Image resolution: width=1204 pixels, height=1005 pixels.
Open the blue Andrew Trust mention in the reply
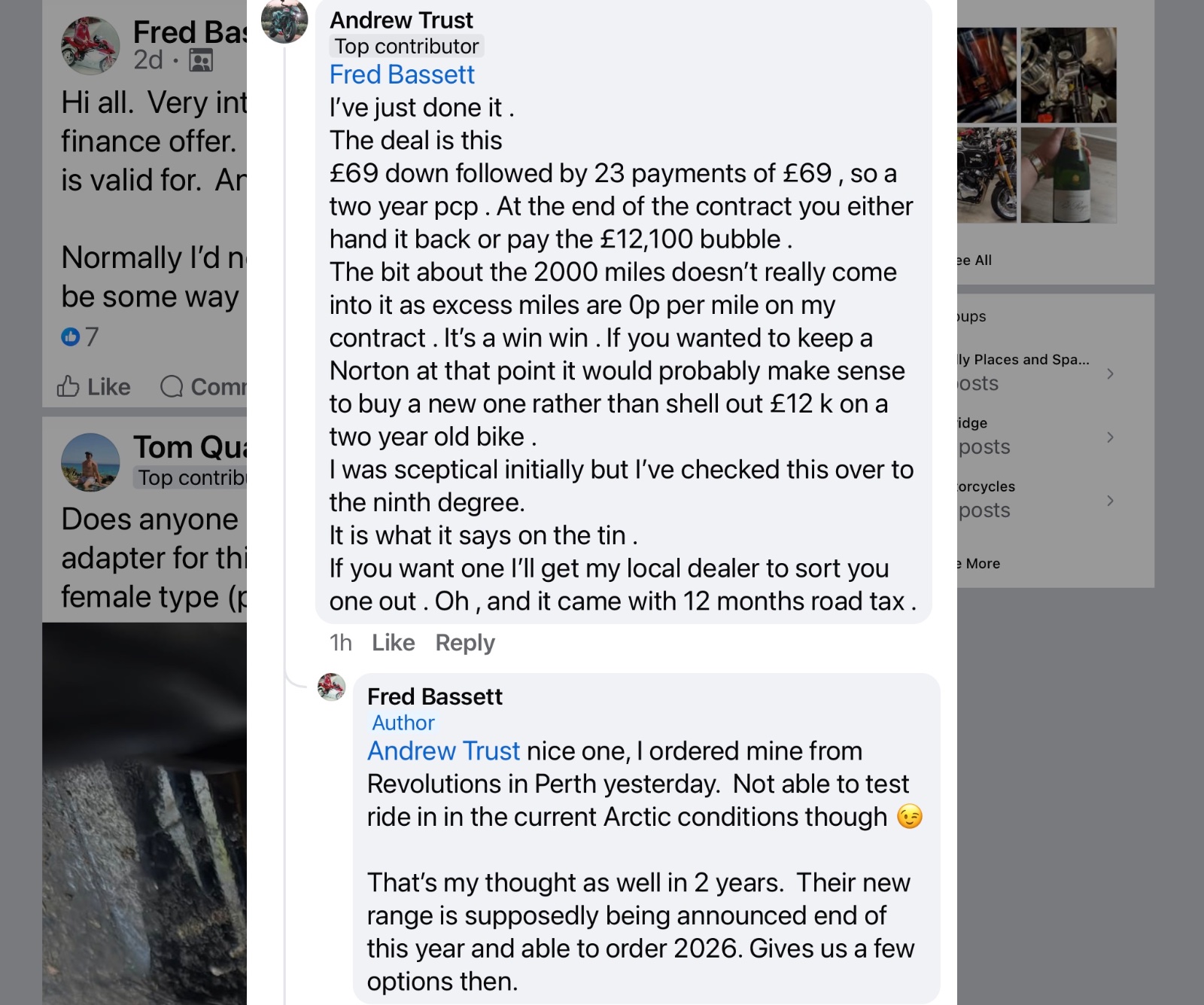(443, 751)
